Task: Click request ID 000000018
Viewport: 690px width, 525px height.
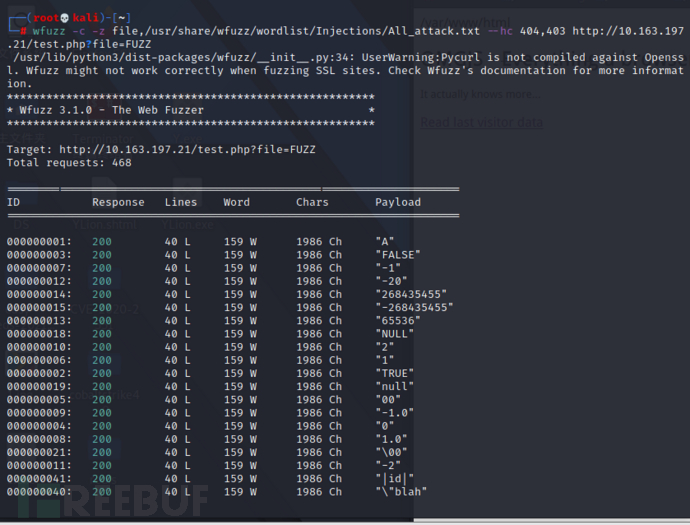Action: point(39,334)
